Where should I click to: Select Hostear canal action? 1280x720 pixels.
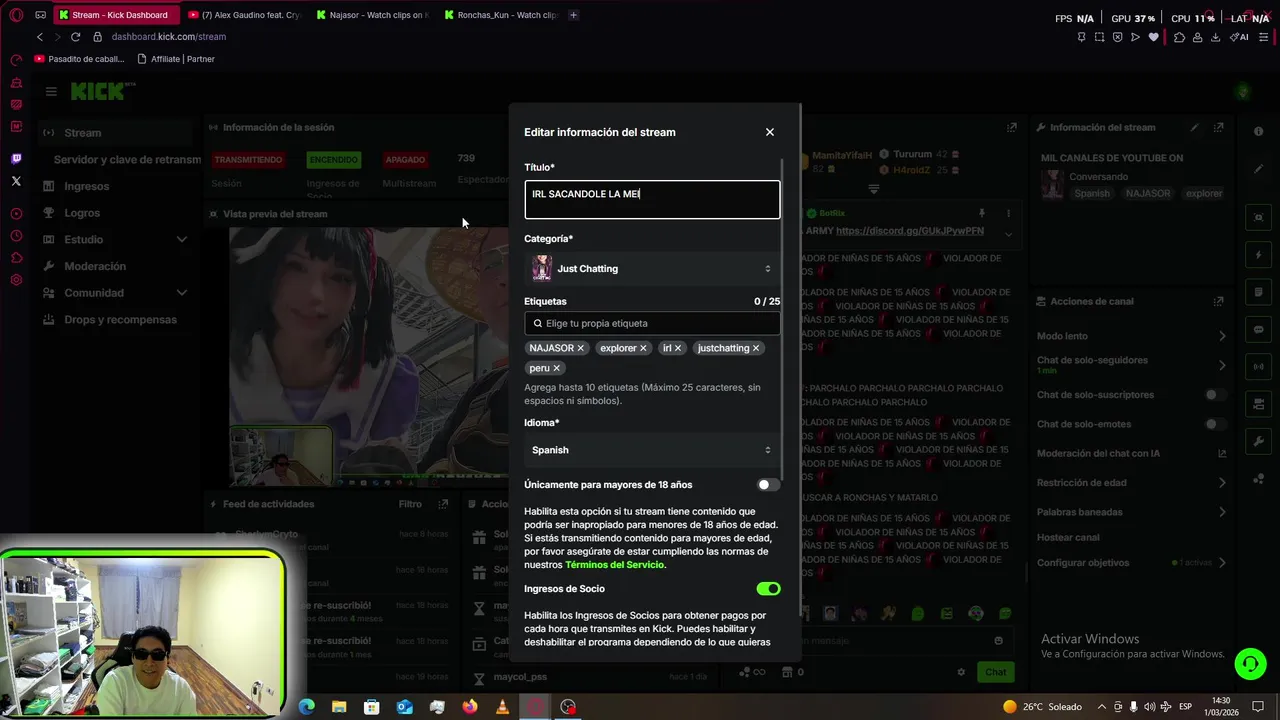(1068, 537)
